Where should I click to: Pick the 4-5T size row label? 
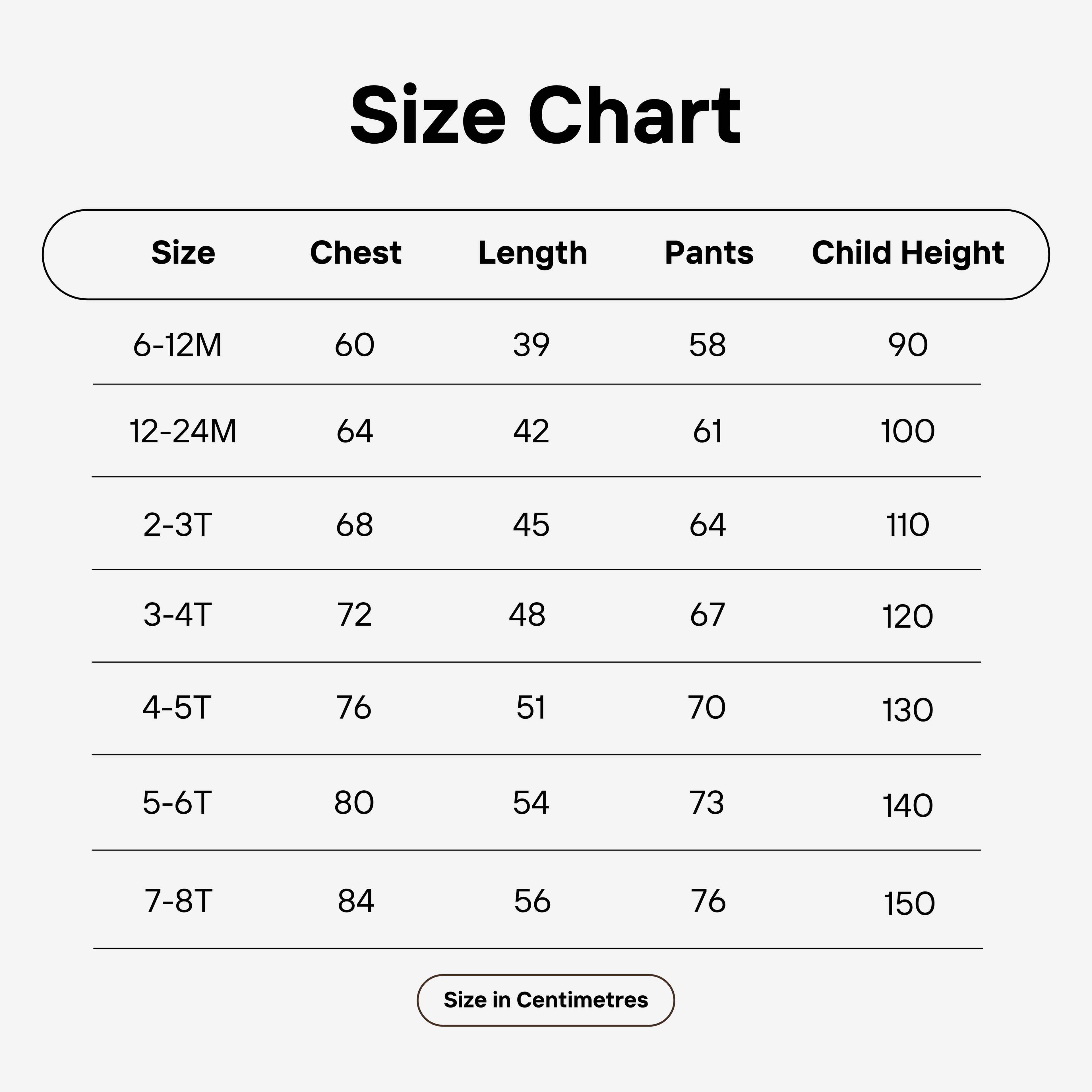(177, 708)
